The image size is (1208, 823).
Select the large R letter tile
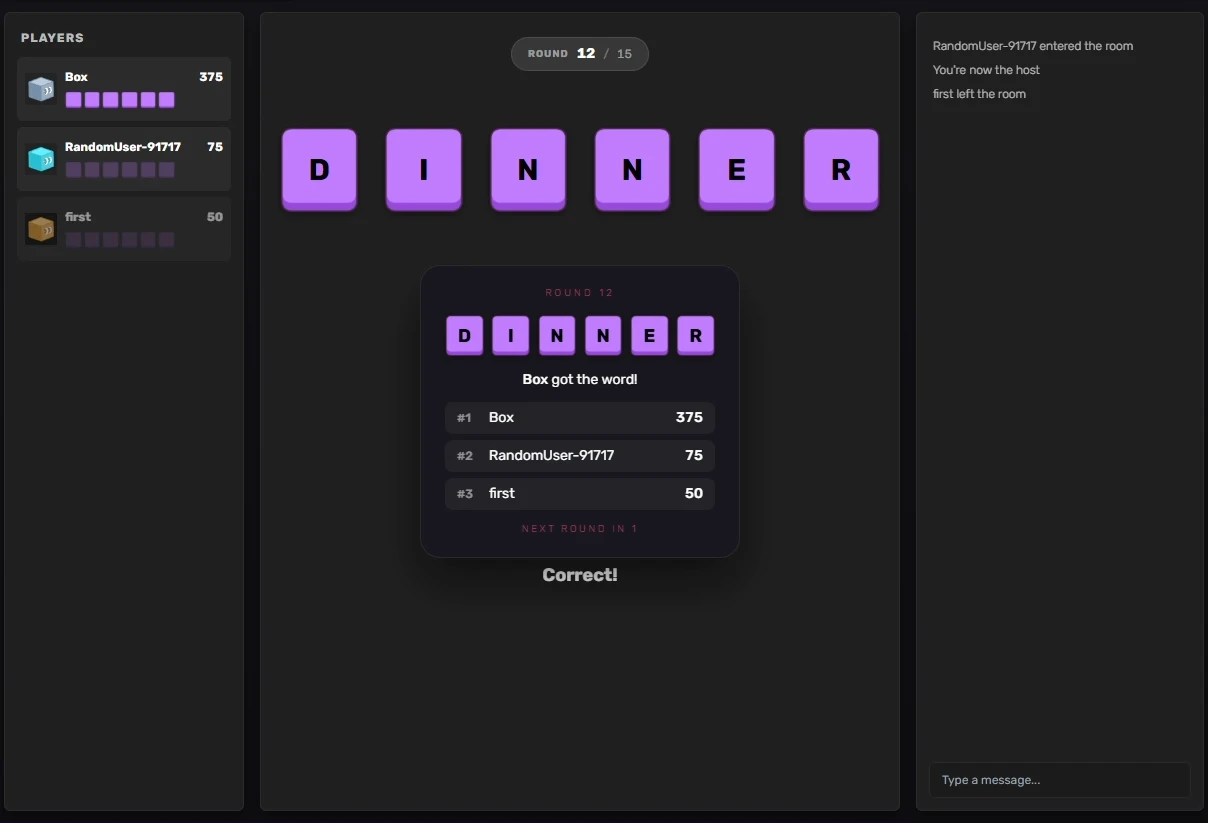tap(841, 169)
